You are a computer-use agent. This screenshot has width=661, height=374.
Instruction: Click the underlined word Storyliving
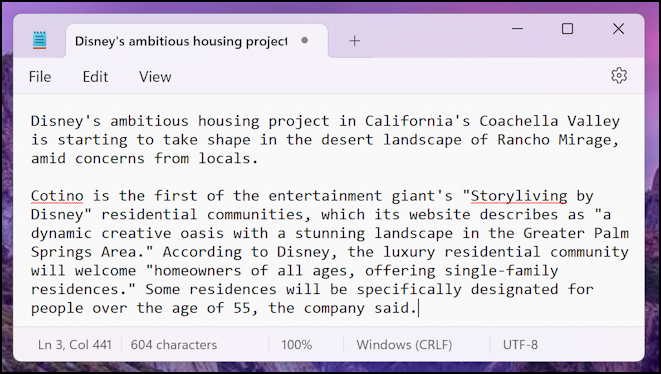[519, 196]
